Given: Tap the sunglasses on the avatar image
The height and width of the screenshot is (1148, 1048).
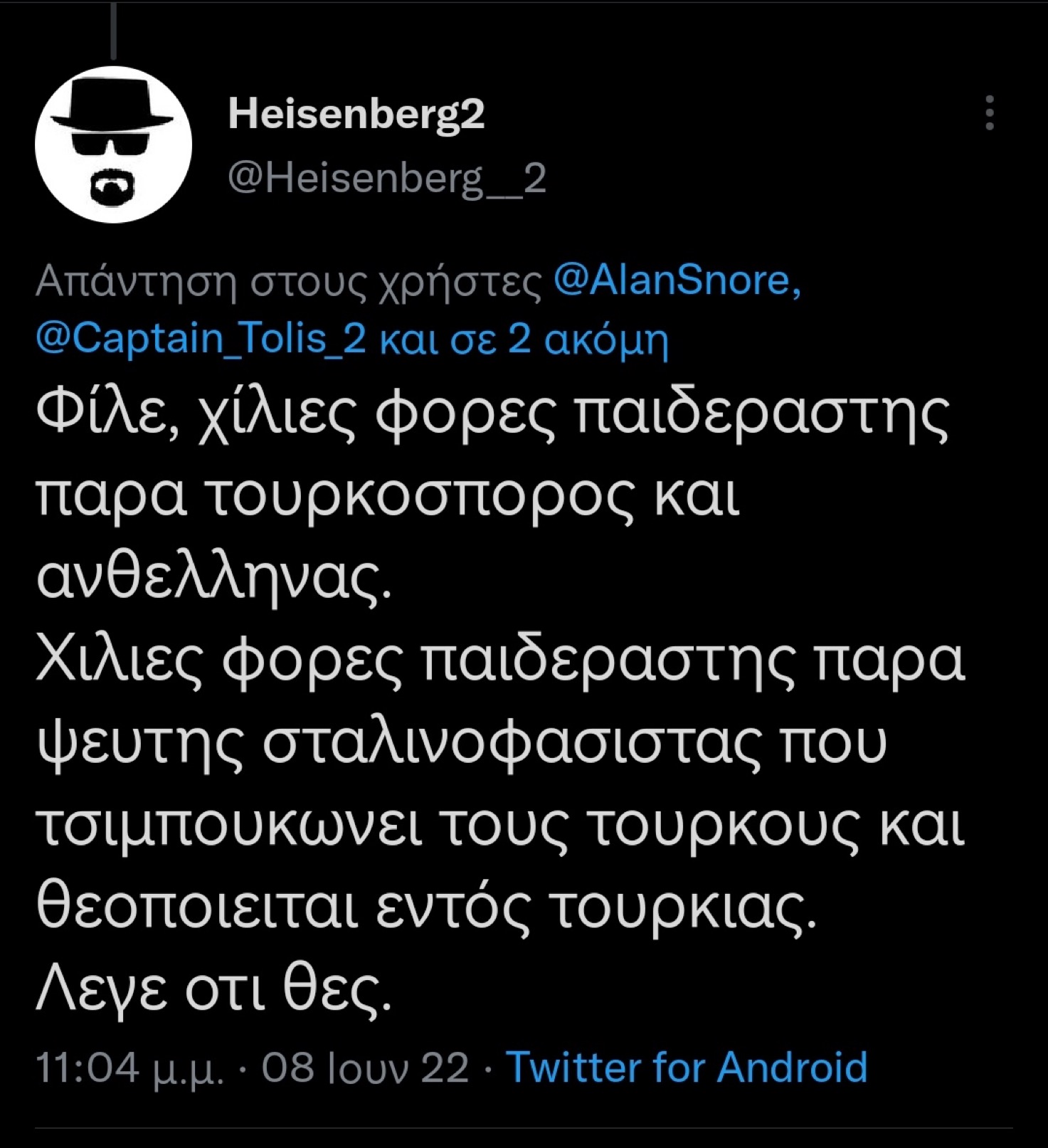Looking at the screenshot, I should coord(112,146).
